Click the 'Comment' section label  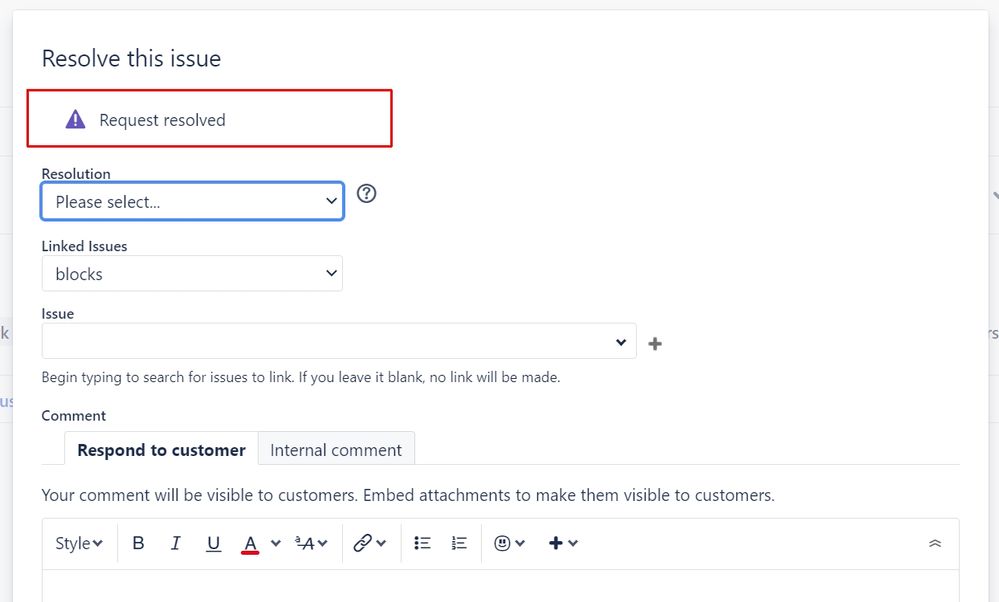pyautogui.click(x=73, y=415)
